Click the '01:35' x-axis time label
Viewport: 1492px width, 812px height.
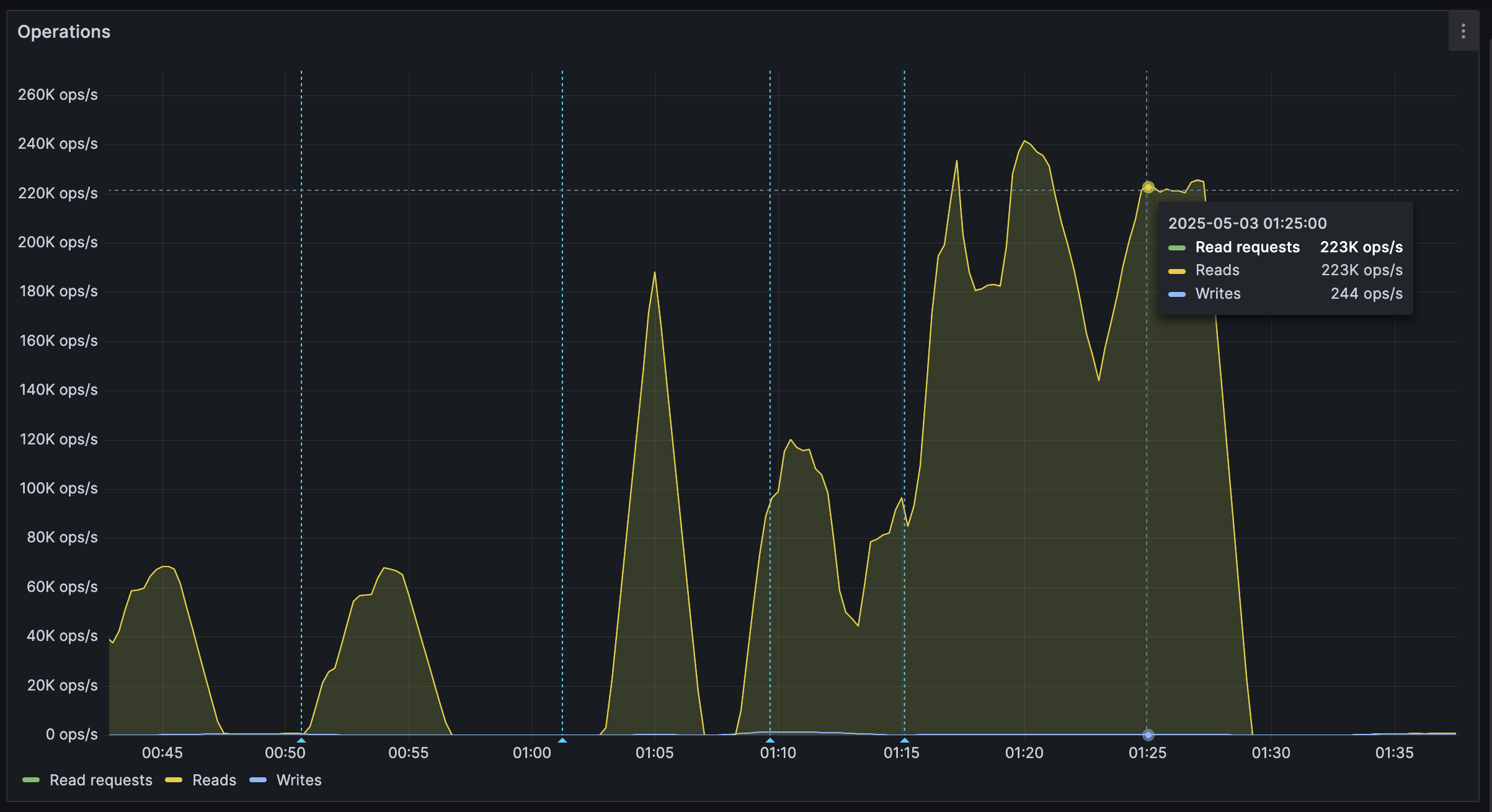1394,753
